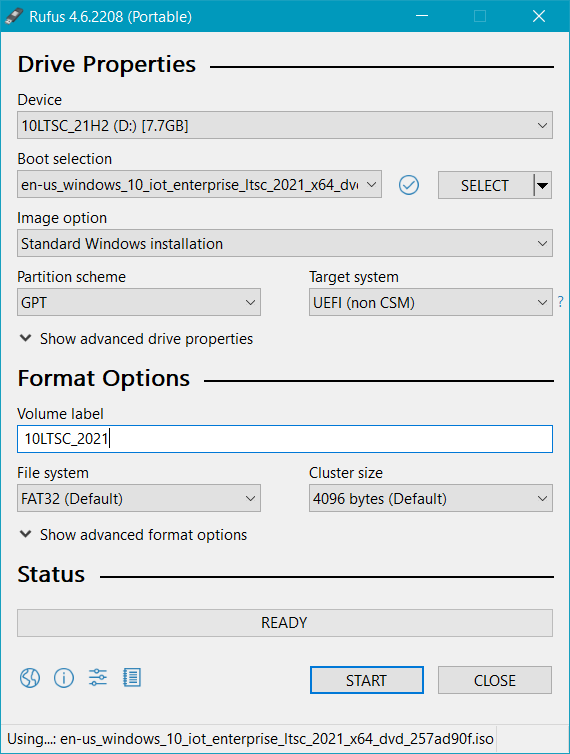Click the Volume label input field
570x754 pixels.
click(285, 439)
